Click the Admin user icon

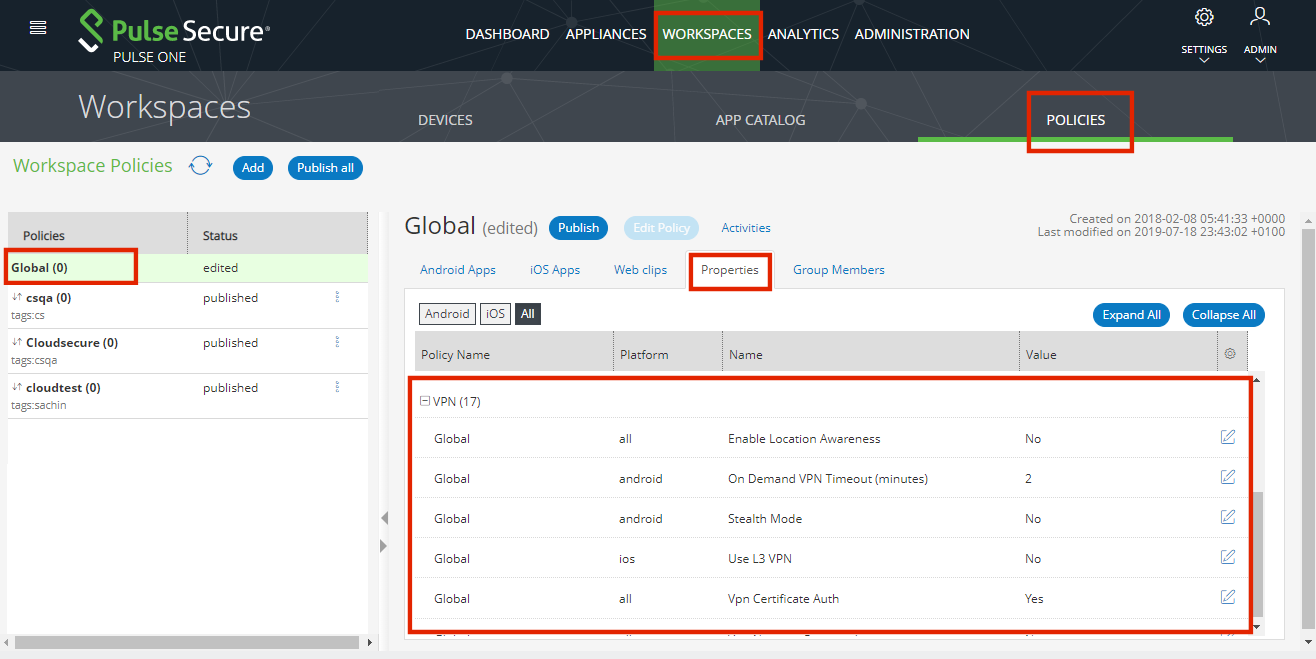coord(1260,17)
